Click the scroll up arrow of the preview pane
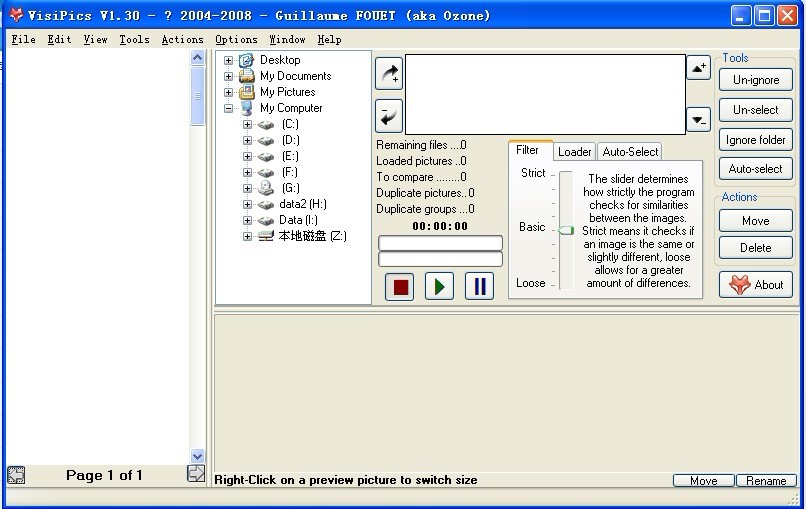806x509 pixels. pos(197,58)
